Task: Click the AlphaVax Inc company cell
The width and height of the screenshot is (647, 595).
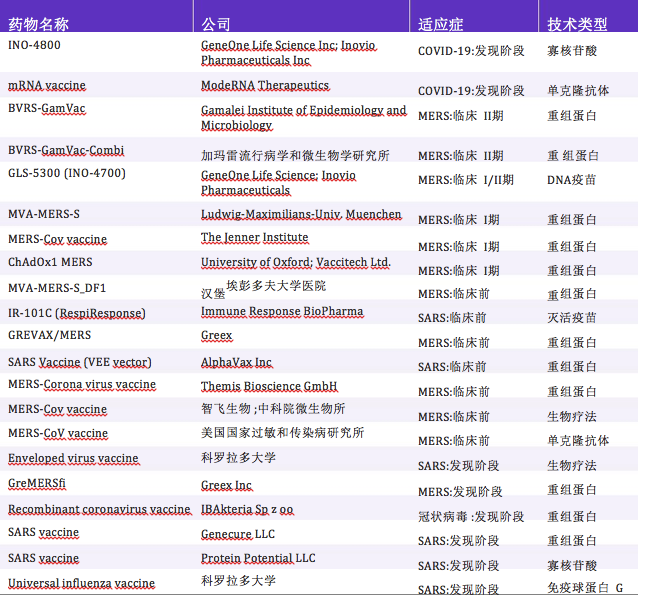Action: coord(236,362)
